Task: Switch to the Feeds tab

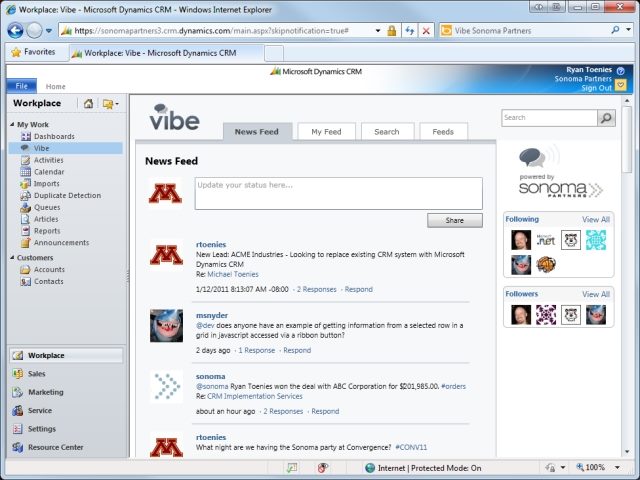Action: point(443,132)
